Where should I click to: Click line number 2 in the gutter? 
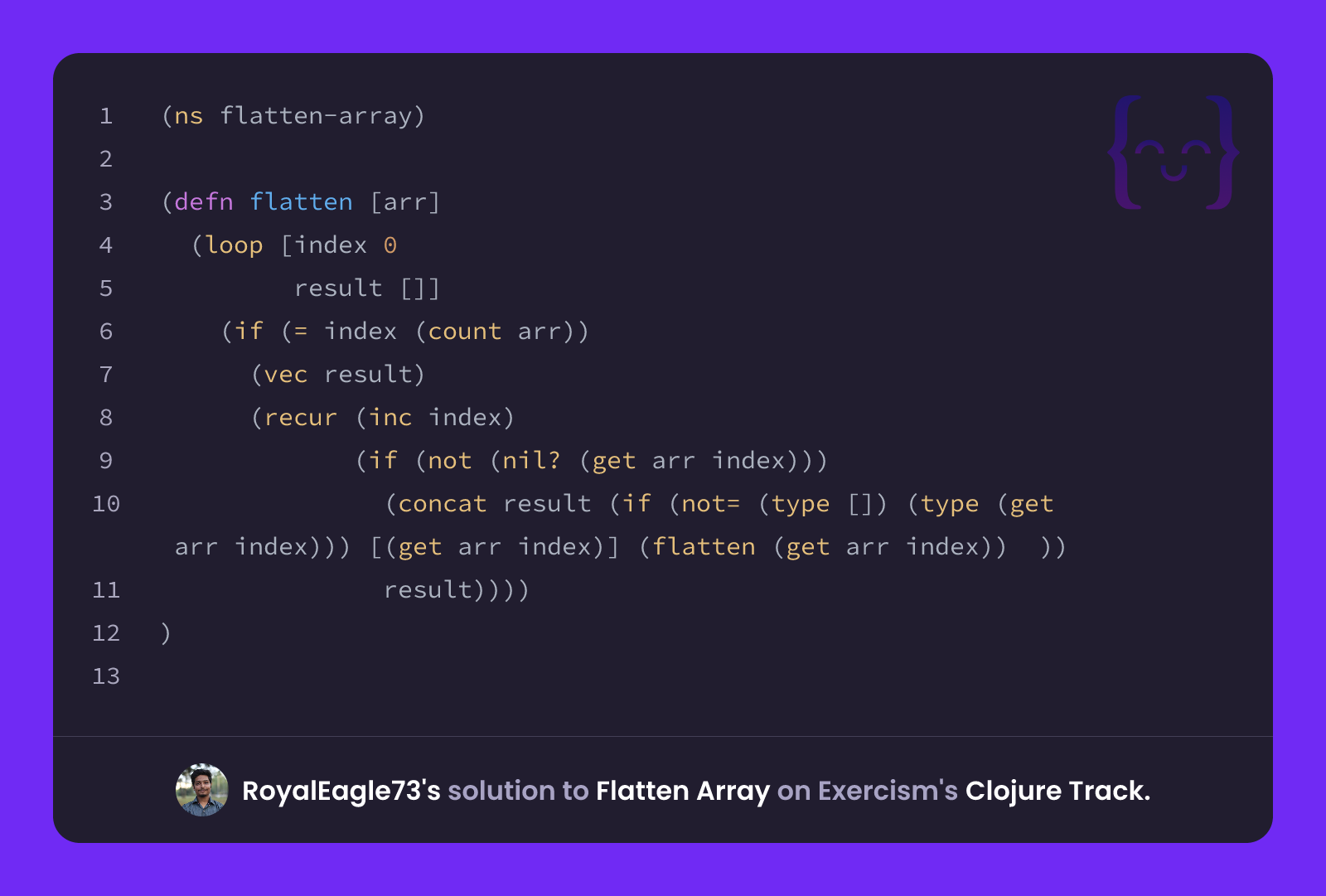(106, 159)
